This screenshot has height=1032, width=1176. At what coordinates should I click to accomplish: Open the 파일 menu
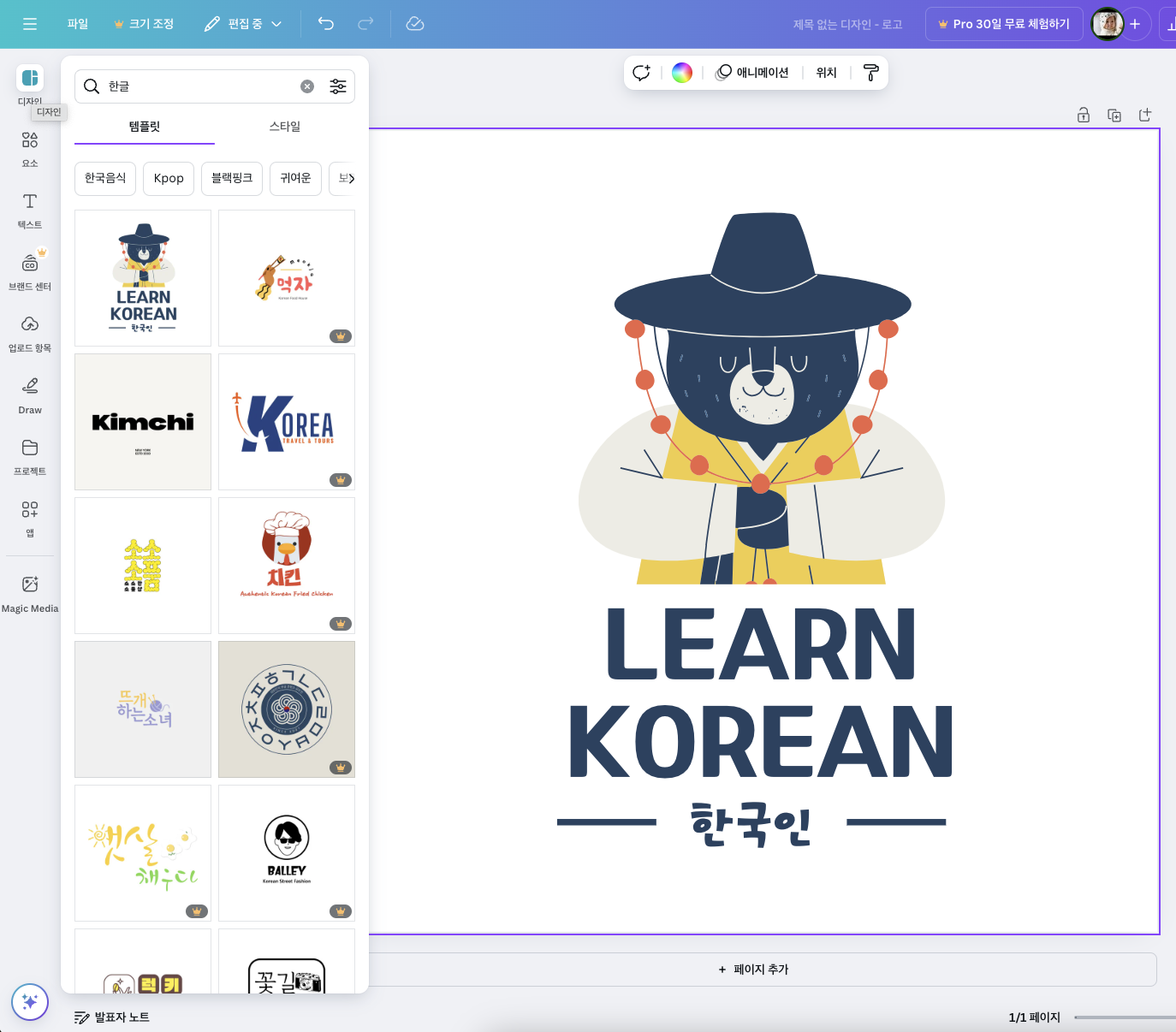(78, 24)
